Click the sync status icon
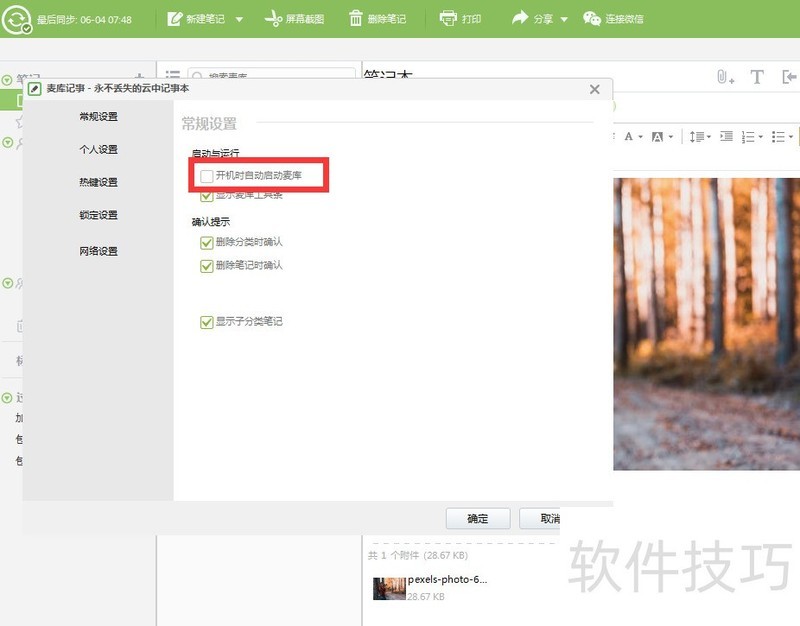The image size is (800, 626). (16, 19)
